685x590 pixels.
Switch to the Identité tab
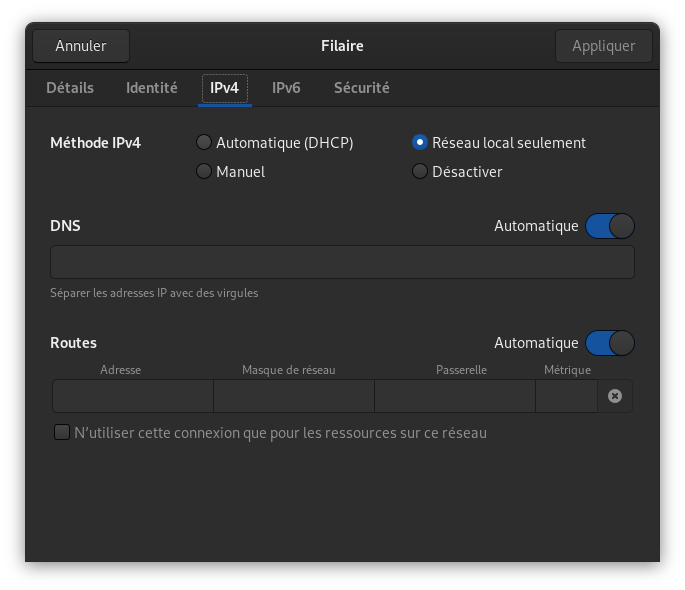click(152, 88)
